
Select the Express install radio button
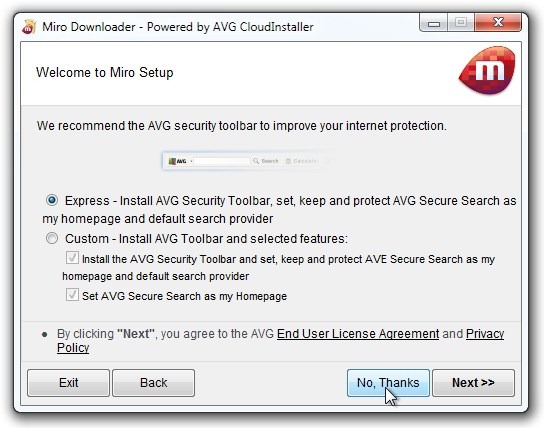(52, 200)
